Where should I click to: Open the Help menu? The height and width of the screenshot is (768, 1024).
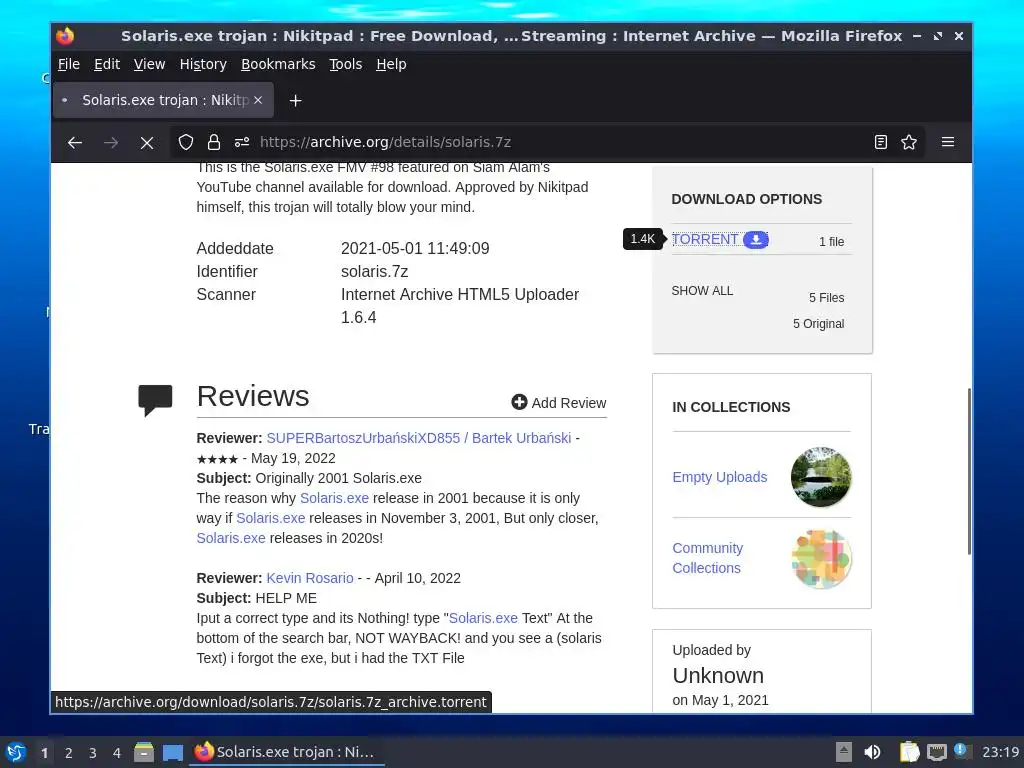[x=391, y=64]
